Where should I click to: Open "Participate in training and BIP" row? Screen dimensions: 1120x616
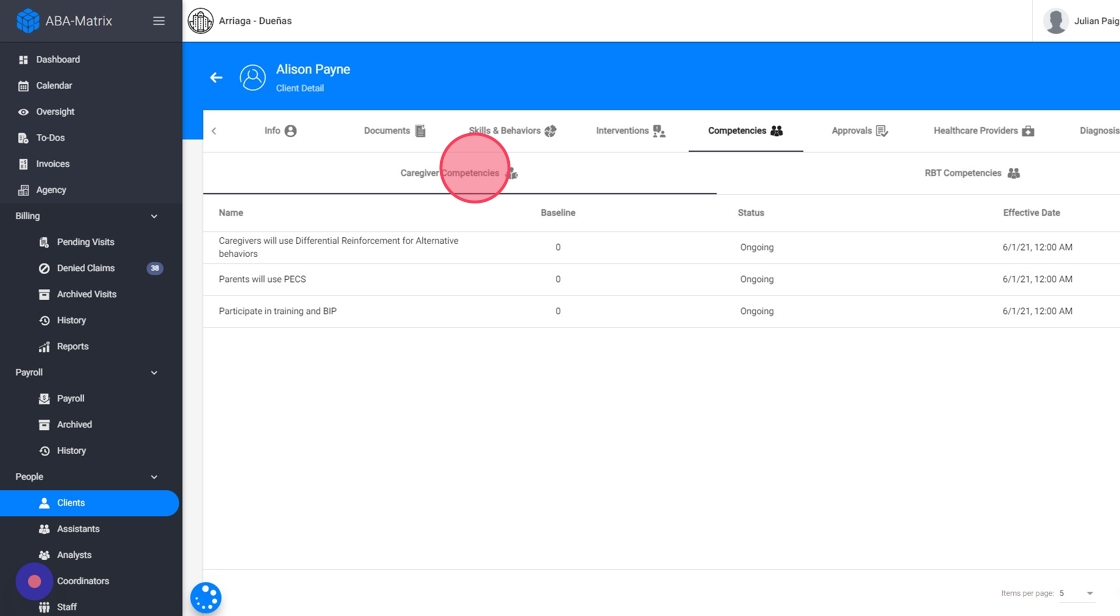[x=661, y=312]
